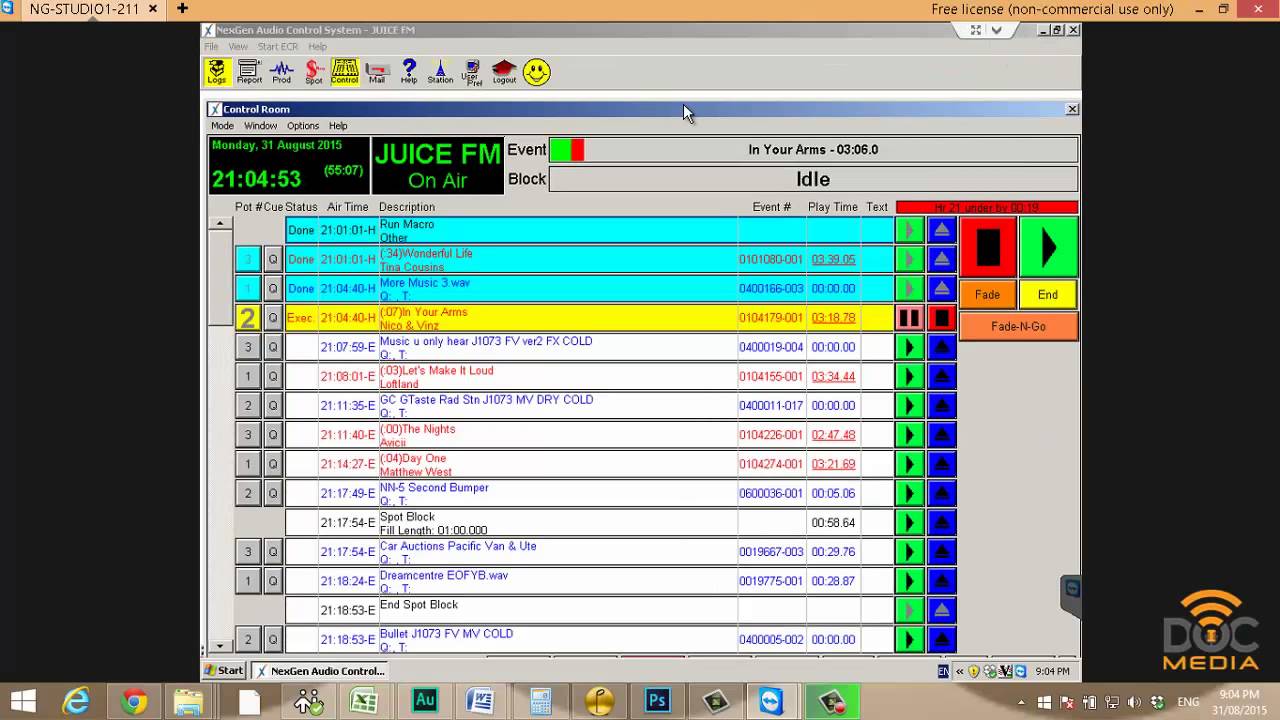Play the Music u only hear row
This screenshot has width=1280, height=720.
[909, 347]
